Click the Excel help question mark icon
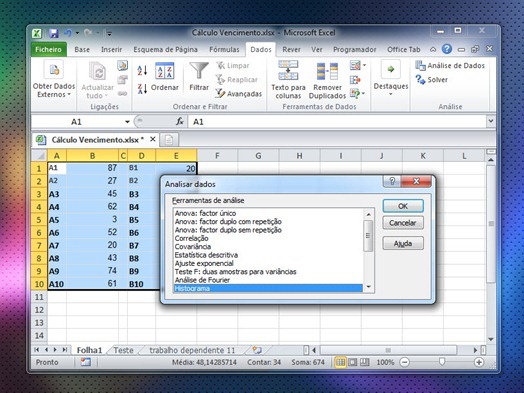524x393 pixels. pyautogui.click(x=447, y=49)
